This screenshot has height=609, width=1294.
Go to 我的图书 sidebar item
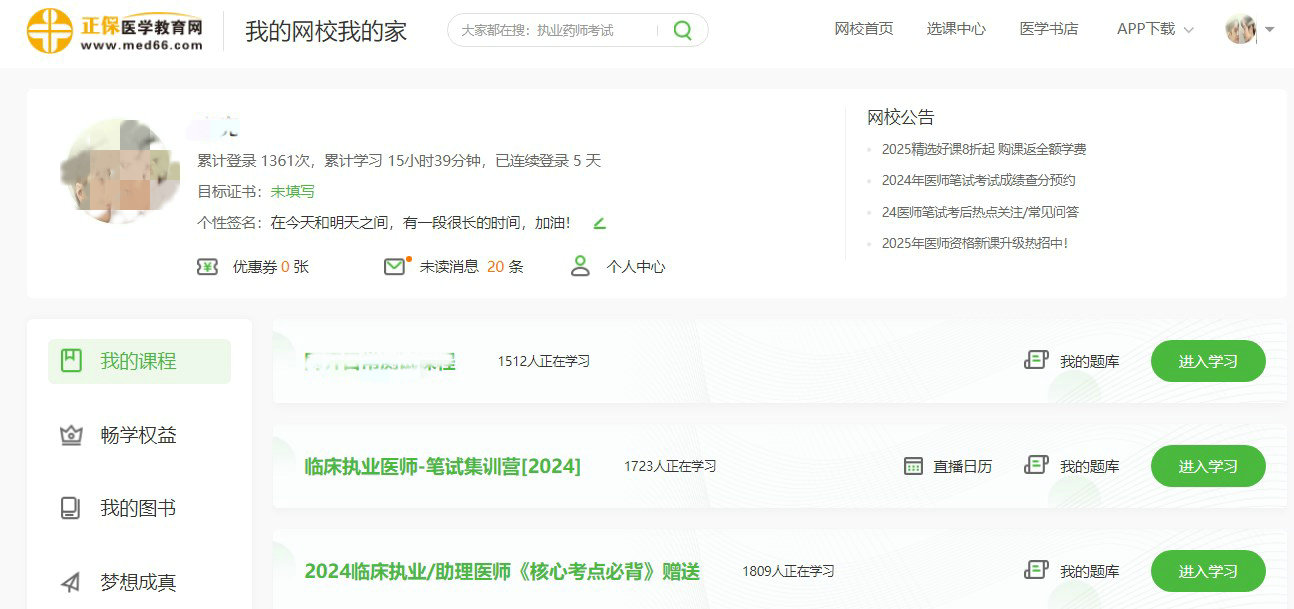pos(139,508)
